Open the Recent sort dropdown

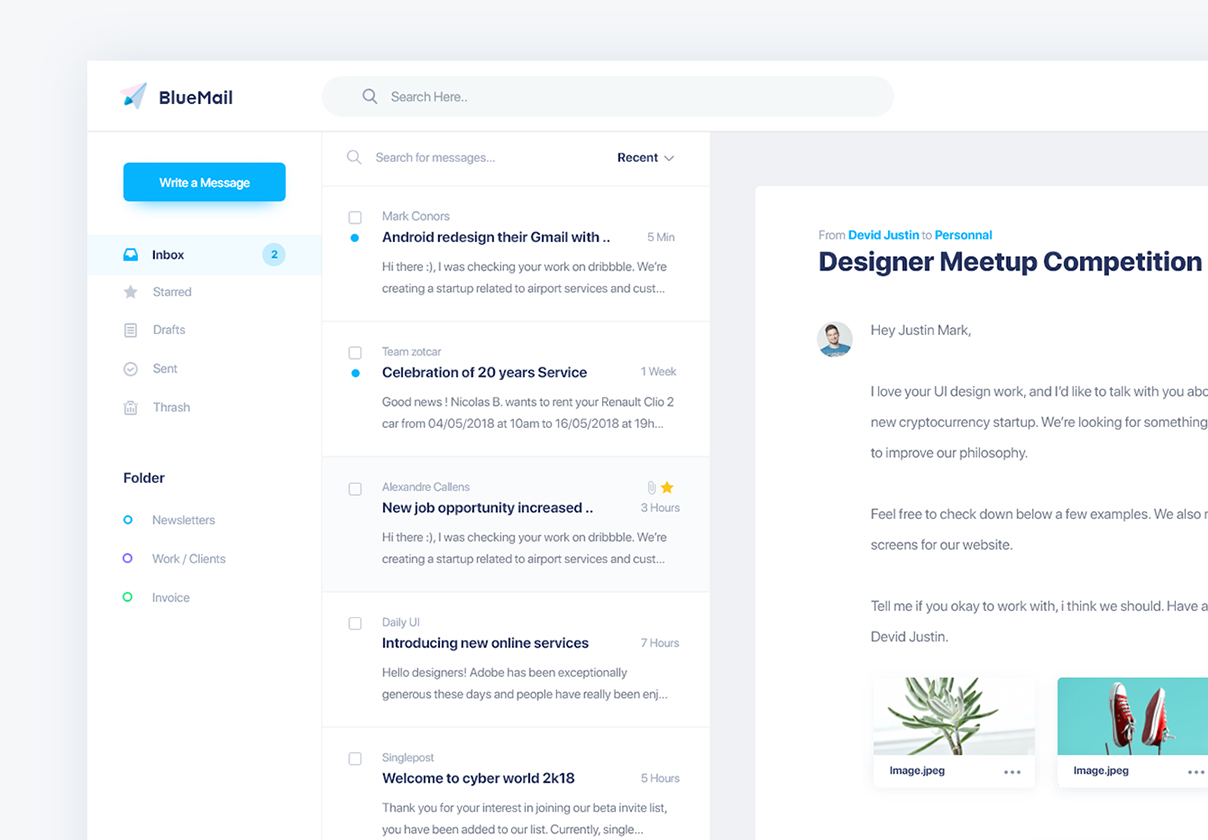[646, 158]
